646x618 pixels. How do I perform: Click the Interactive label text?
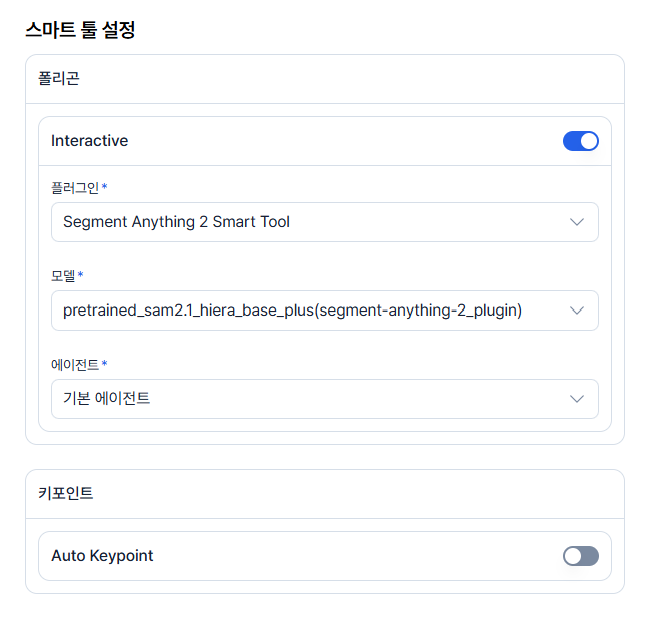[x=89, y=141]
